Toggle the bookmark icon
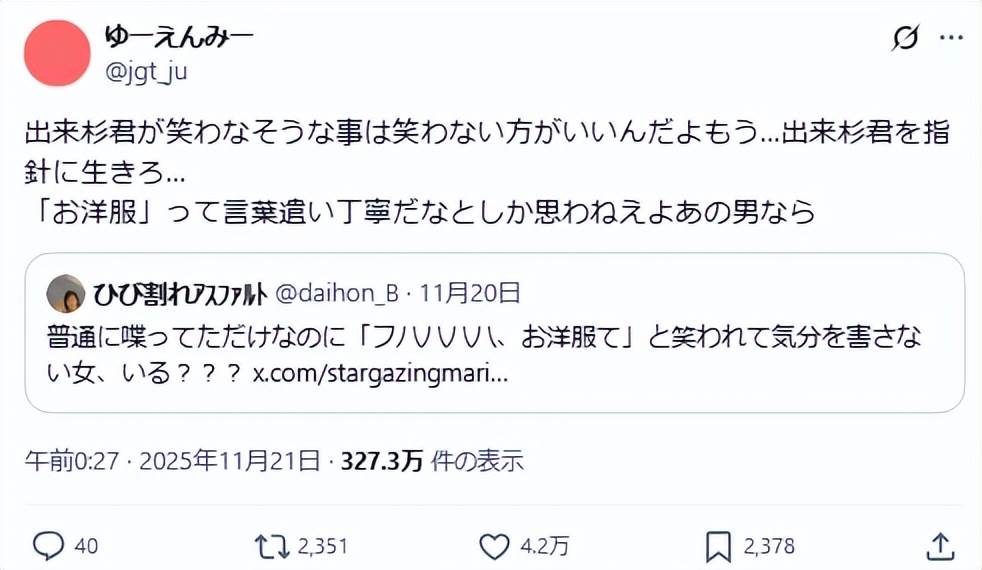Image resolution: width=982 pixels, height=570 pixels. [718, 545]
